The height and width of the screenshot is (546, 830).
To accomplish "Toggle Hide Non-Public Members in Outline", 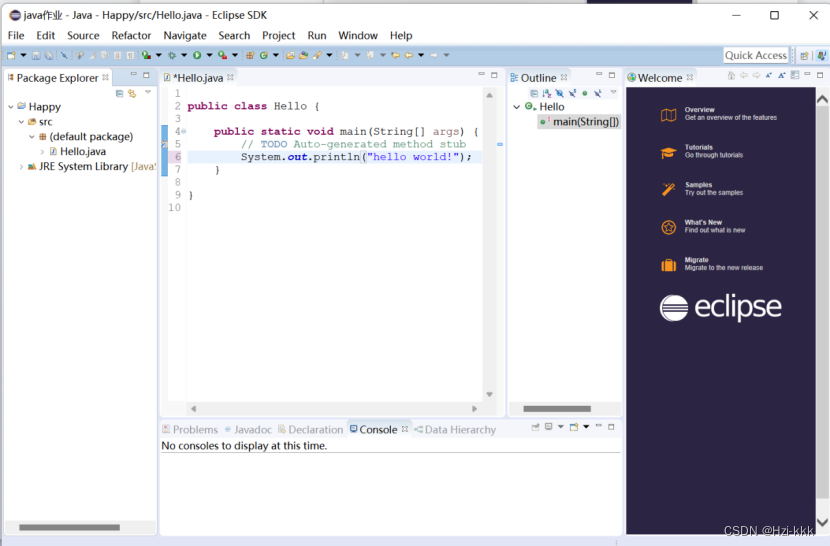I will 585,93.
